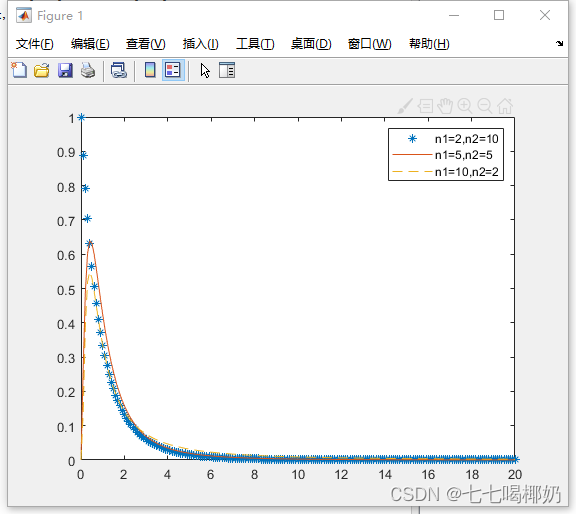Viewport: 576px width, 514px height.
Task: Toggle the Insert Legend toolbar button
Action: 173,70
